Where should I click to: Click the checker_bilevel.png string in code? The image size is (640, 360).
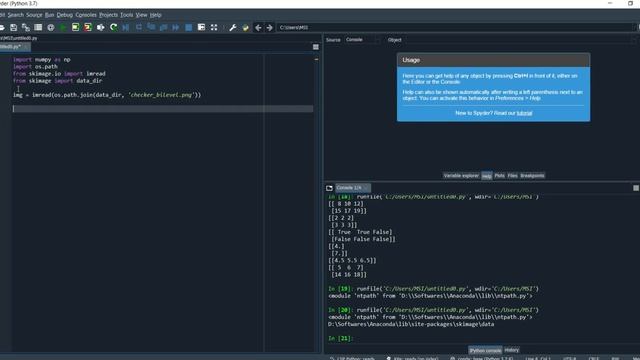pyautogui.click(x=161, y=95)
